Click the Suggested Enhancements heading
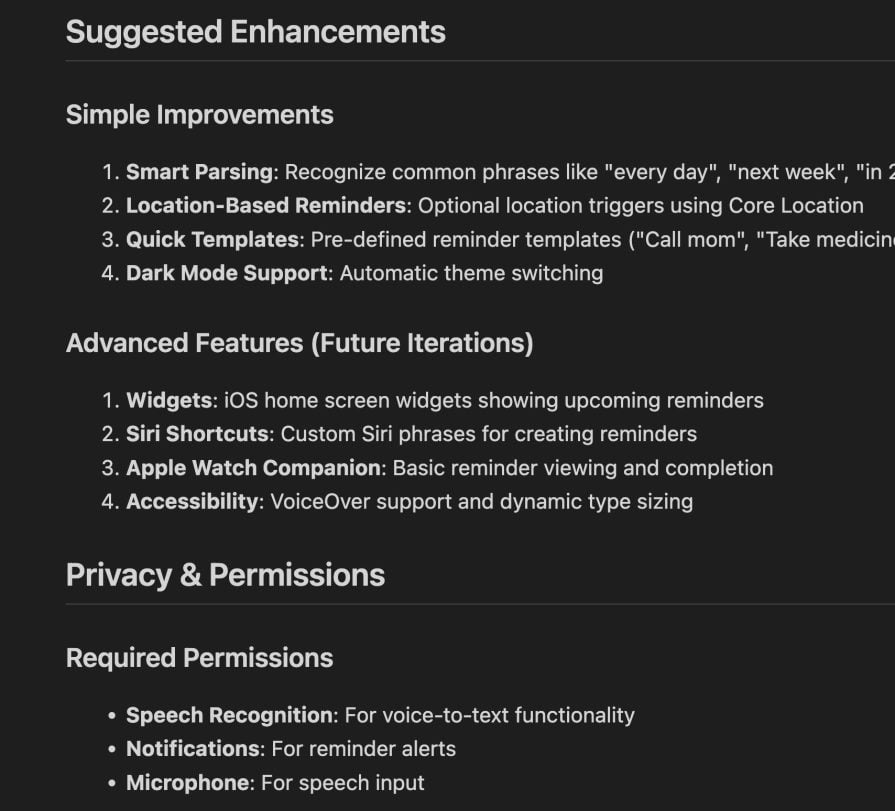Viewport: 895px width, 811px height. point(255,32)
